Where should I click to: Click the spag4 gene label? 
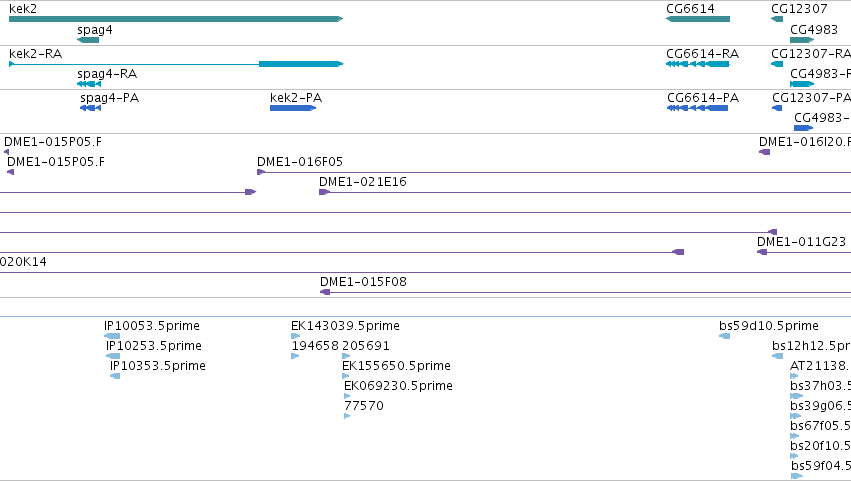pyautogui.click(x=95, y=30)
